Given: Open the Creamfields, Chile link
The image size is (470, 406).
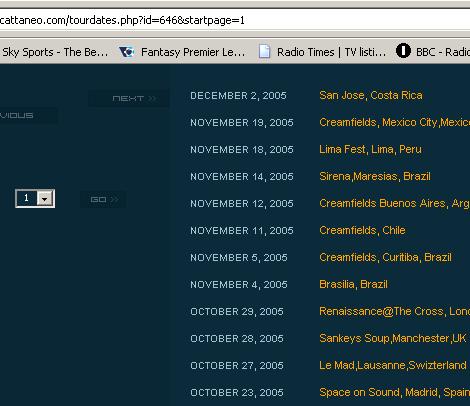Looking at the screenshot, I should 362,230.
